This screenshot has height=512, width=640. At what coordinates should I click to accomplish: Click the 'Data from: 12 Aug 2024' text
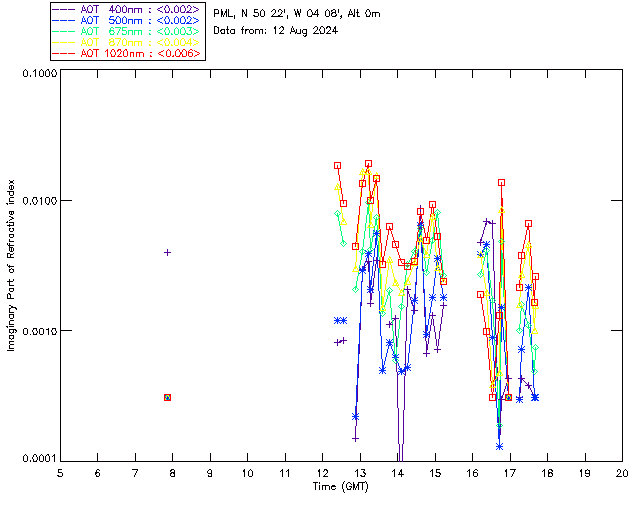pos(275,31)
